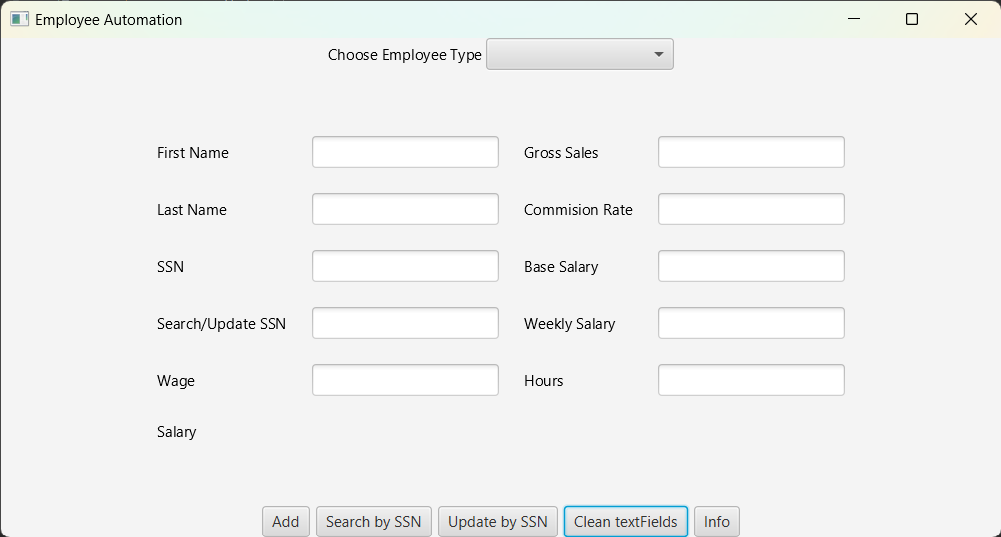The width and height of the screenshot is (1001, 537).
Task: Click the Commision Rate label
Action: click(x=578, y=209)
